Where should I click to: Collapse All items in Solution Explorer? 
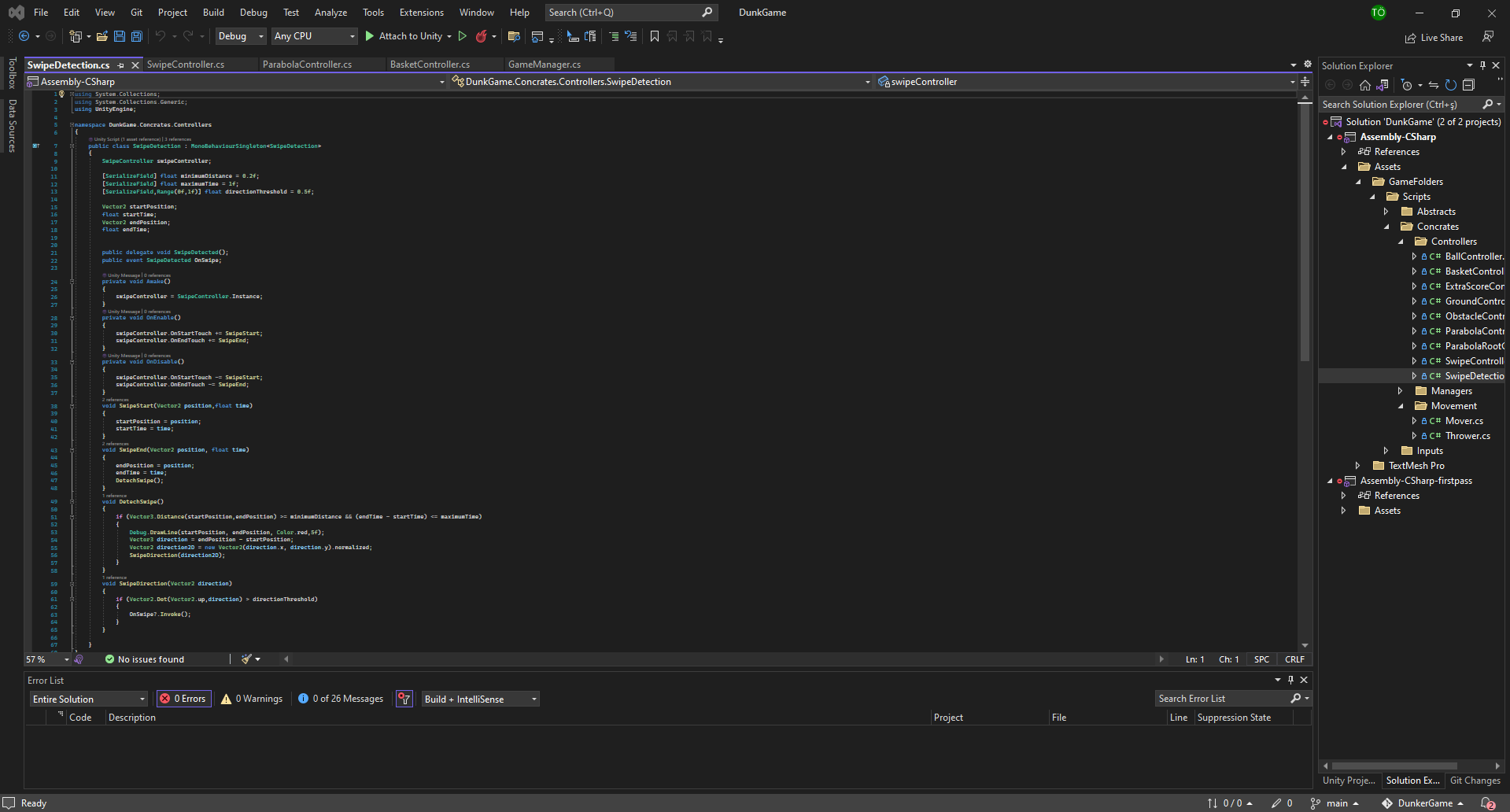[1468, 85]
